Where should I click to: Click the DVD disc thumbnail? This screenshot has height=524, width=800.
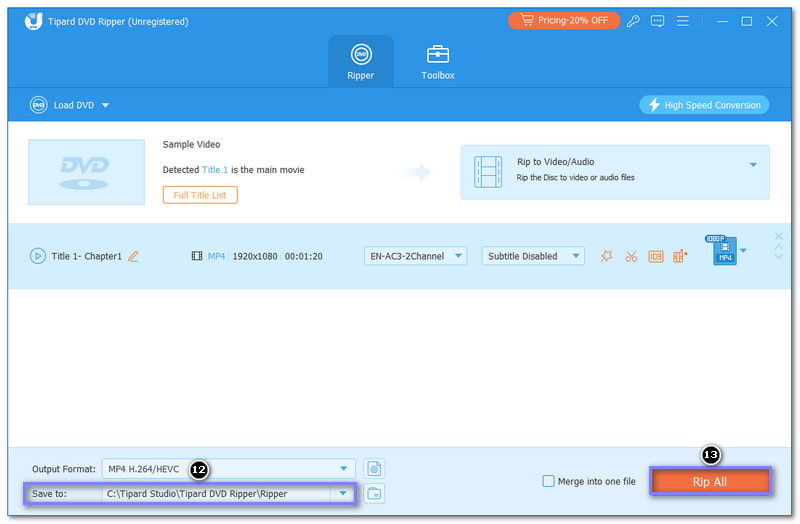[86, 172]
